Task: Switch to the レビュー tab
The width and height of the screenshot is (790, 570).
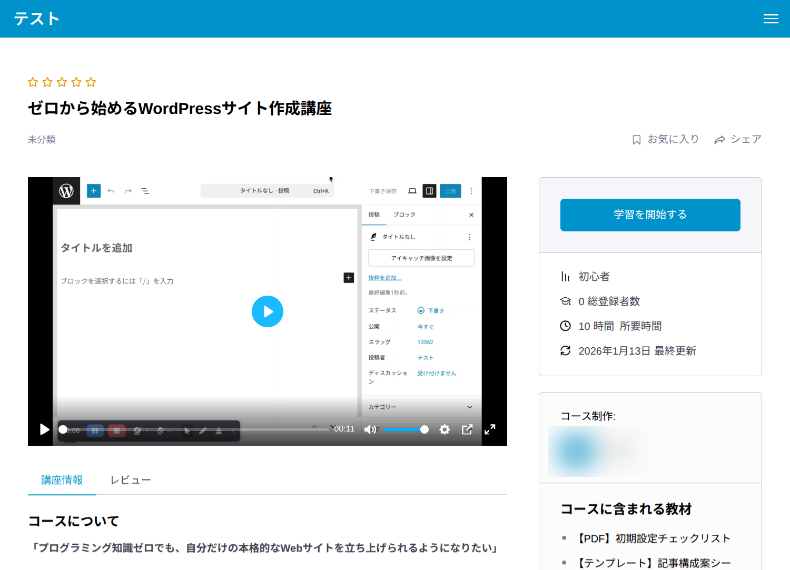Action: (130, 480)
